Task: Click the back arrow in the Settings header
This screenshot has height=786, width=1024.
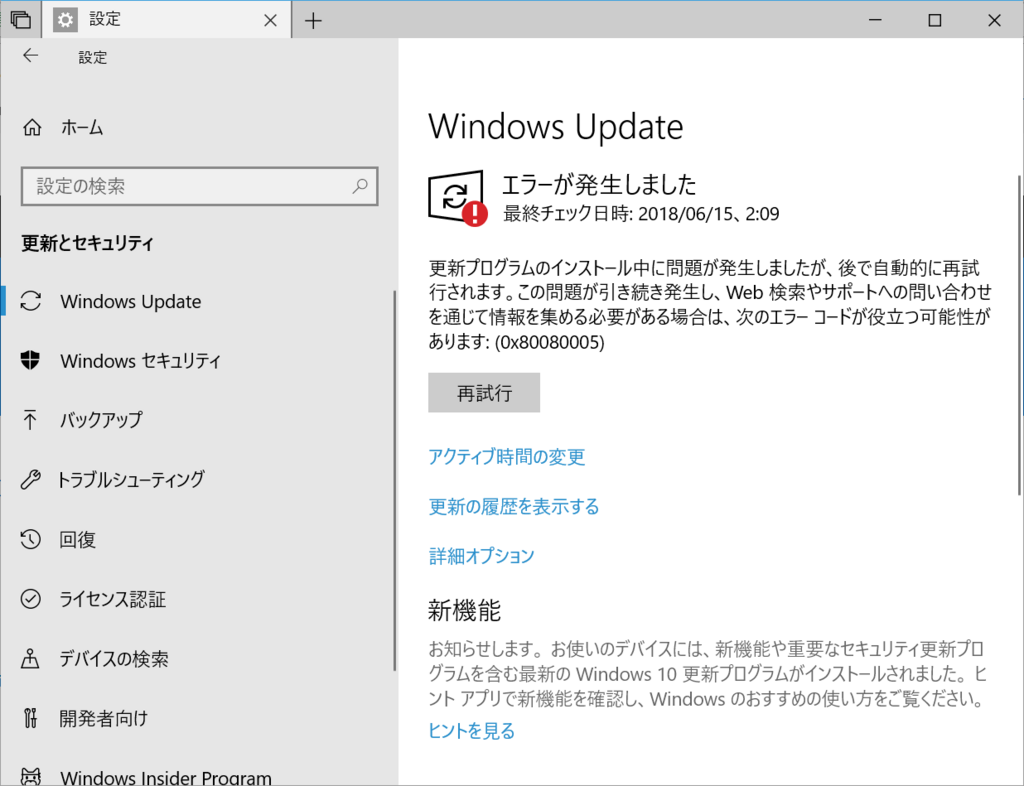Action: tap(30, 56)
